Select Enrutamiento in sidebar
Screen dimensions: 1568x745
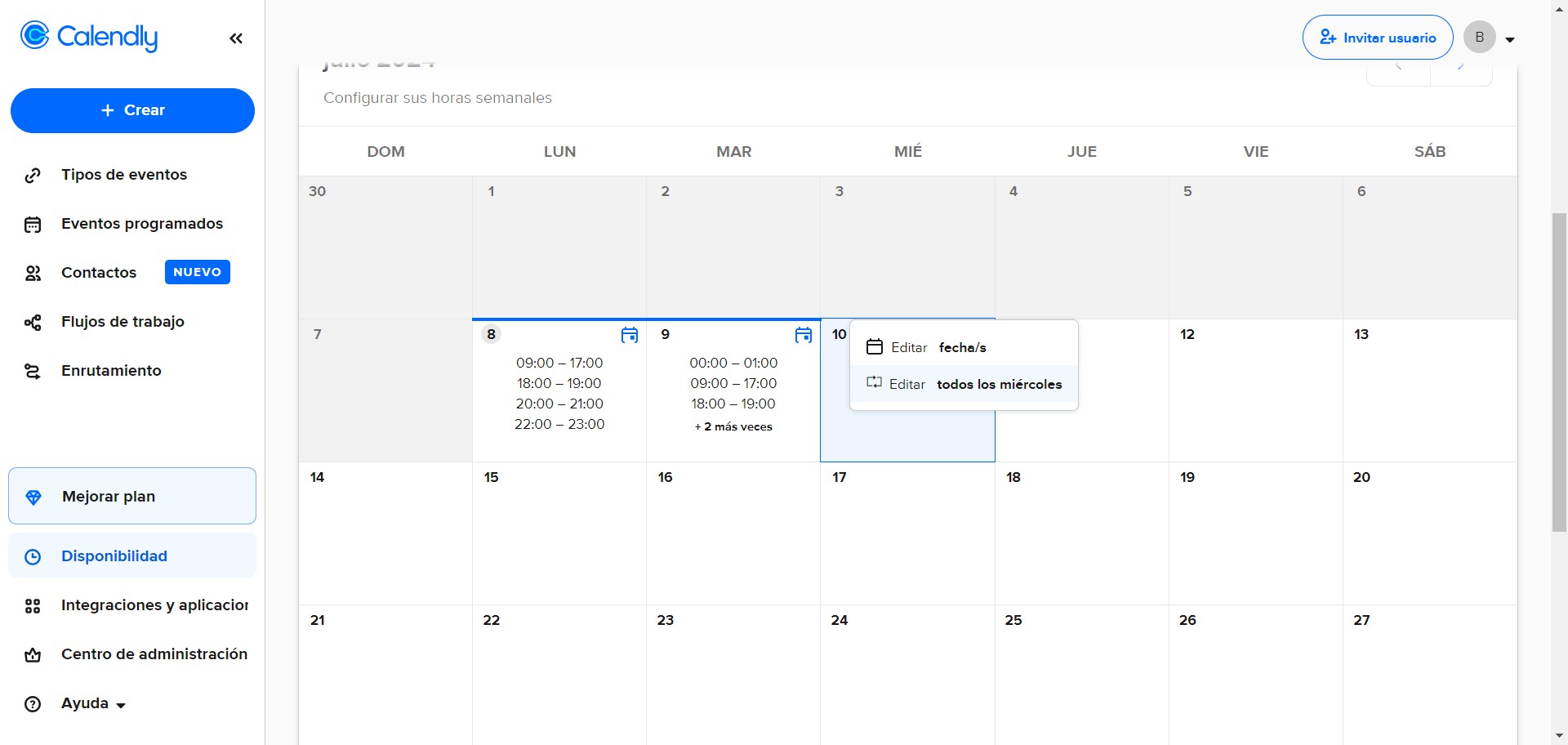(x=111, y=371)
